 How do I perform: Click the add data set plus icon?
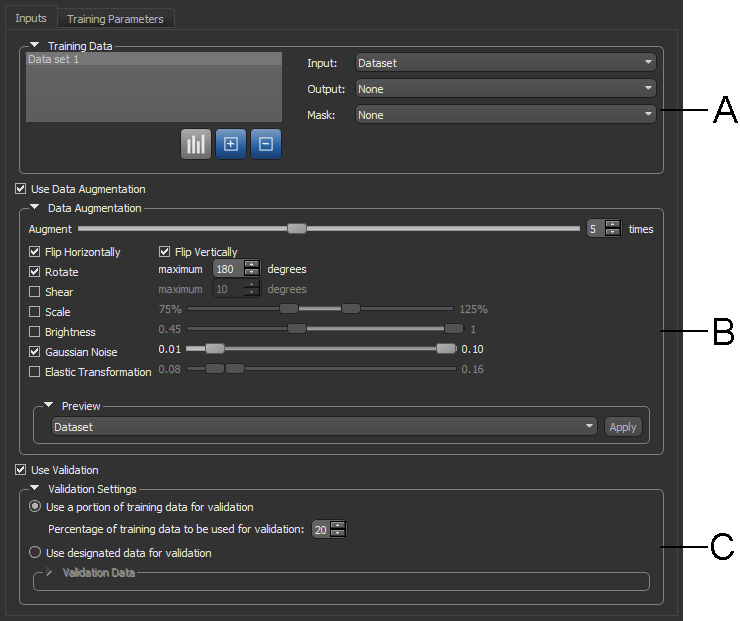pyautogui.click(x=231, y=144)
